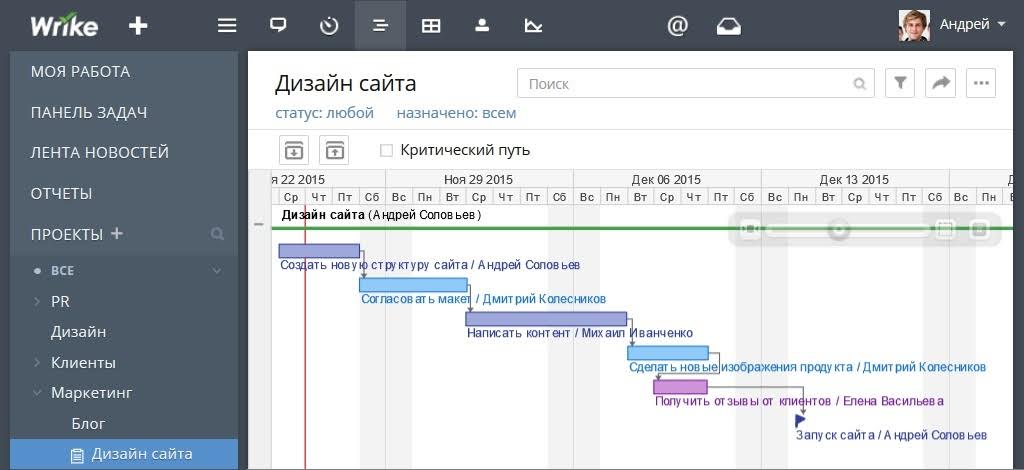Click the projects search magnifier in sidebar

tap(217, 234)
